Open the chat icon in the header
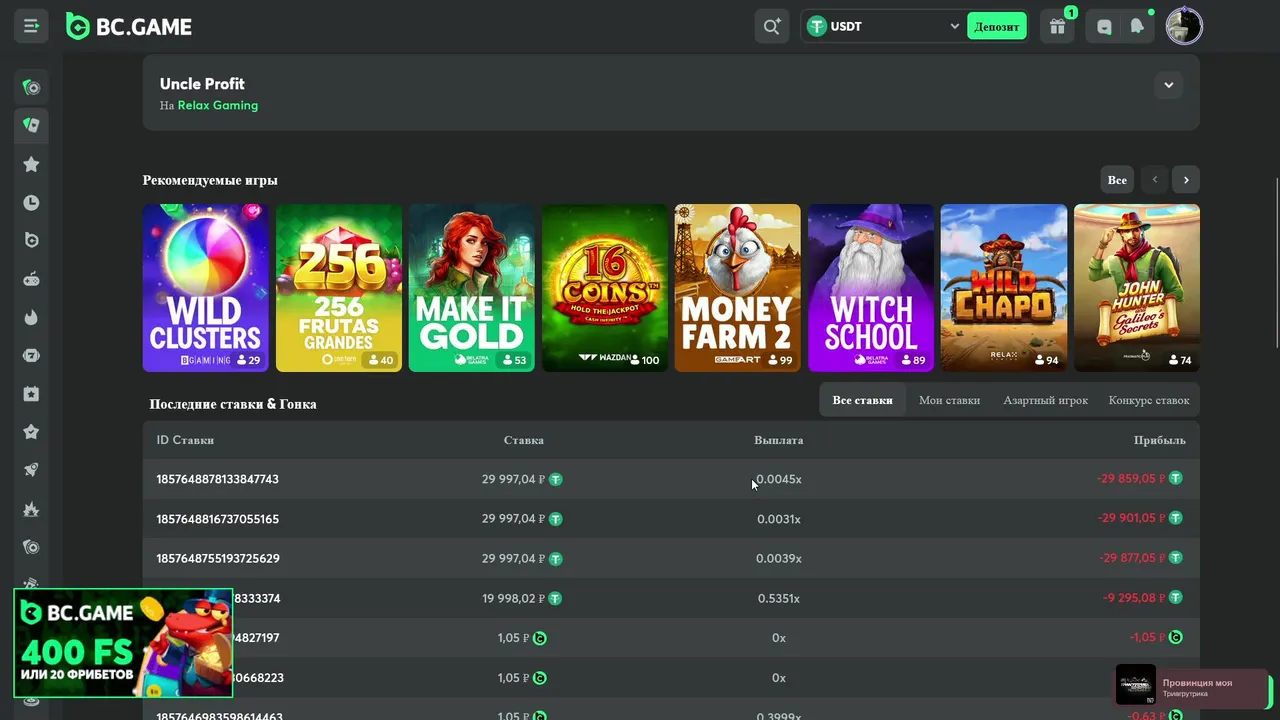 pos(1104,27)
